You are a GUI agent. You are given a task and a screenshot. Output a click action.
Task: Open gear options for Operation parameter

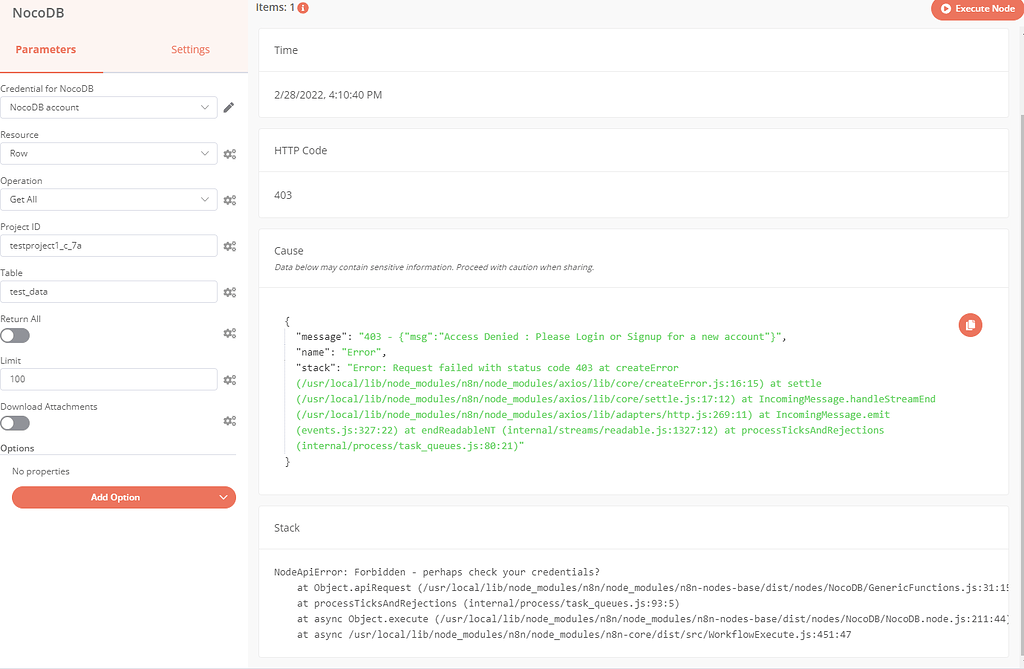[229, 200]
